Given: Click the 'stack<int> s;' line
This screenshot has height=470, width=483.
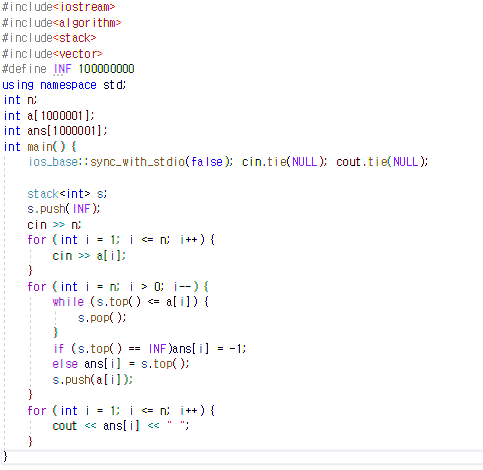Looking at the screenshot, I should coord(67,194).
